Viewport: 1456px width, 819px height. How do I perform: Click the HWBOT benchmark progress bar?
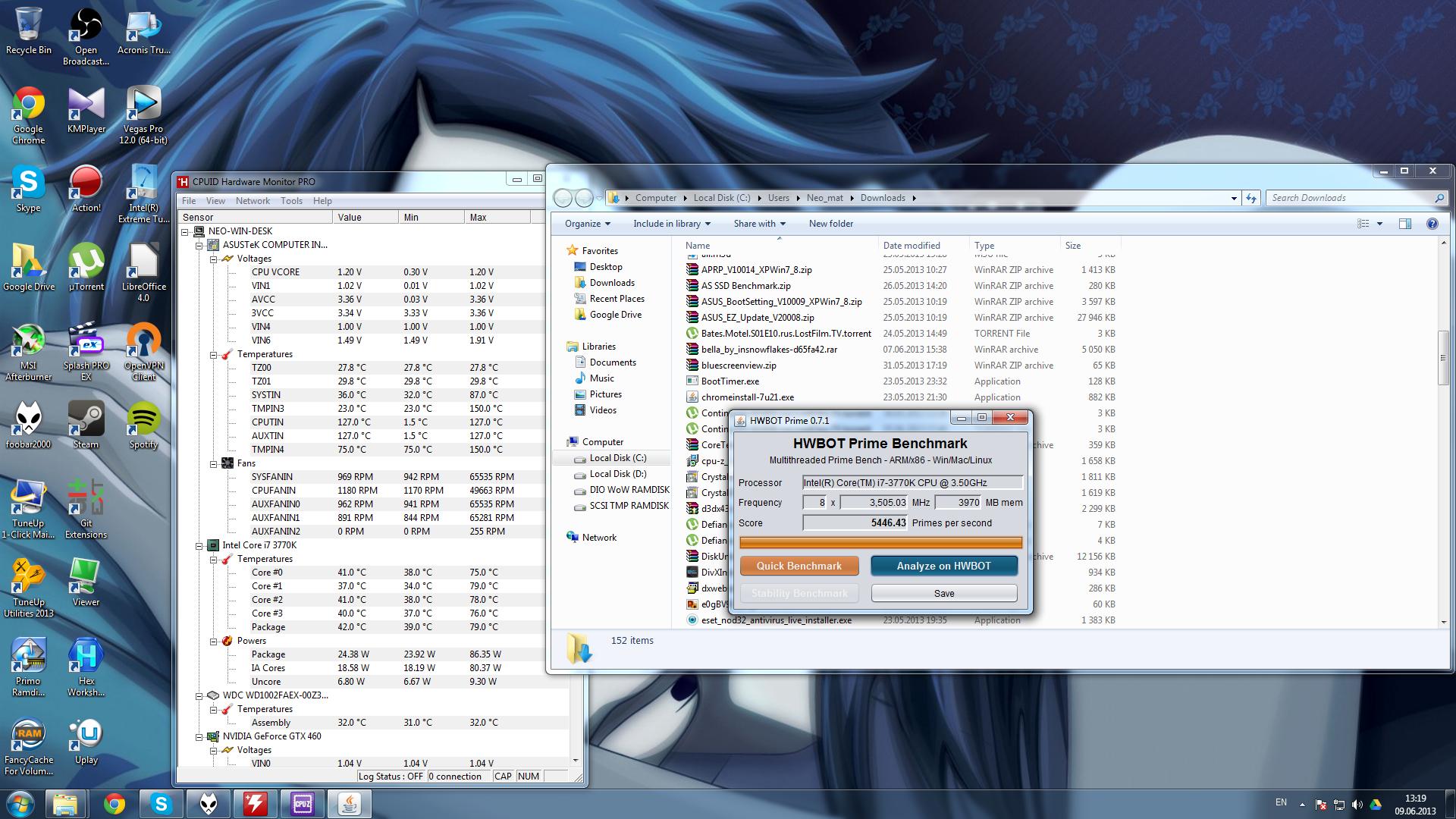pos(880,542)
